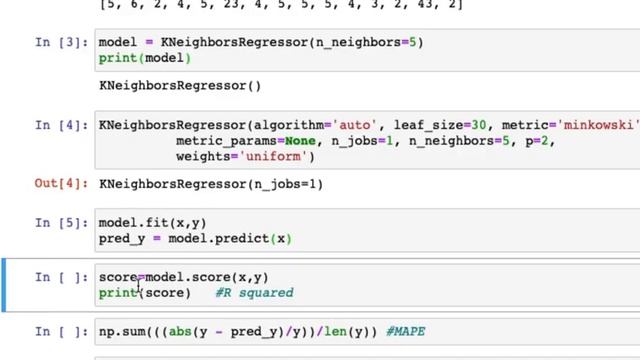Click the print(score) line in selected cell
This screenshot has height=360, width=640.
[x=145, y=293]
